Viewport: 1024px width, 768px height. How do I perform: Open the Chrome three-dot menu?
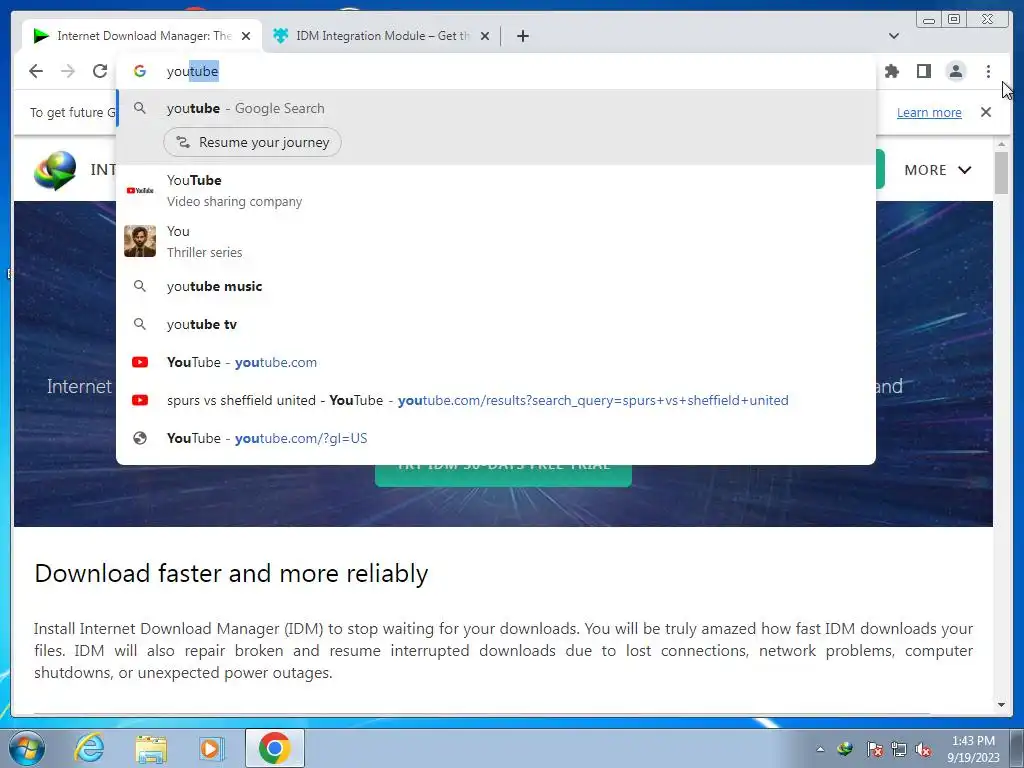988,71
